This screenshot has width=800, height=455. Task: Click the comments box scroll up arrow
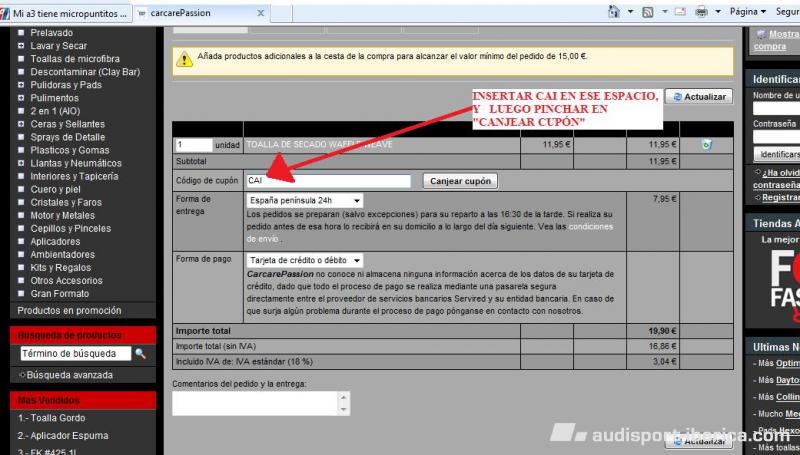point(344,397)
